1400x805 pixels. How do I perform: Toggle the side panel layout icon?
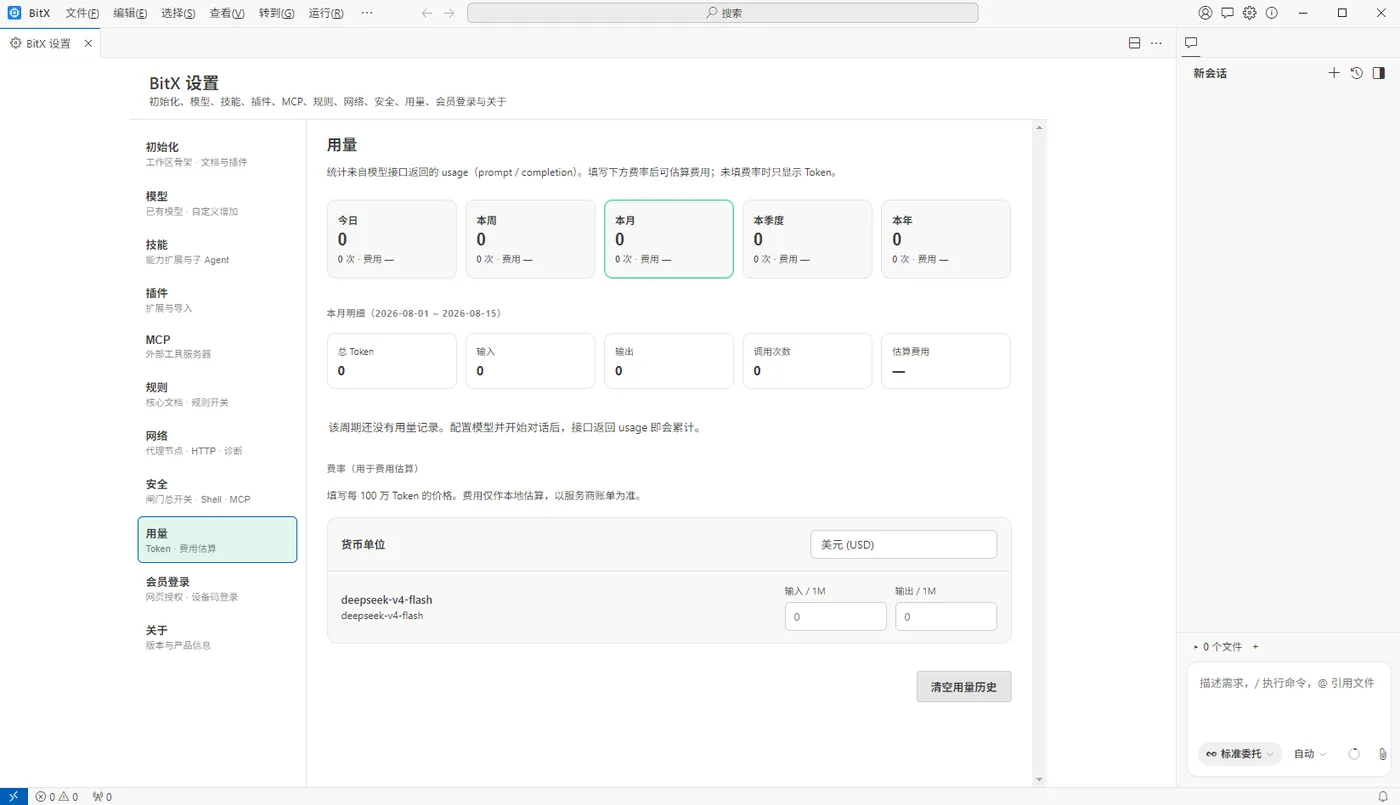pyautogui.click(x=1378, y=73)
